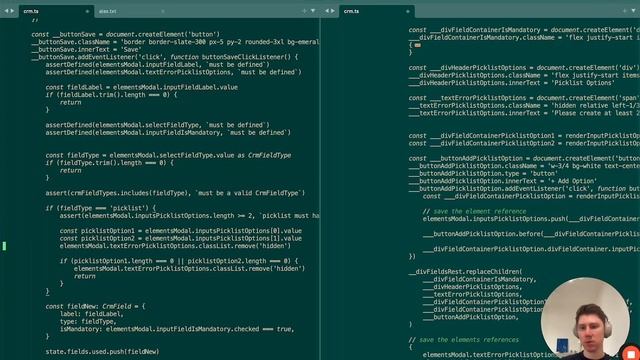Click line starting "isMandatory: elementsModal.inputFieldIsMandatory"
640x360 pixels.
pos(177,329)
